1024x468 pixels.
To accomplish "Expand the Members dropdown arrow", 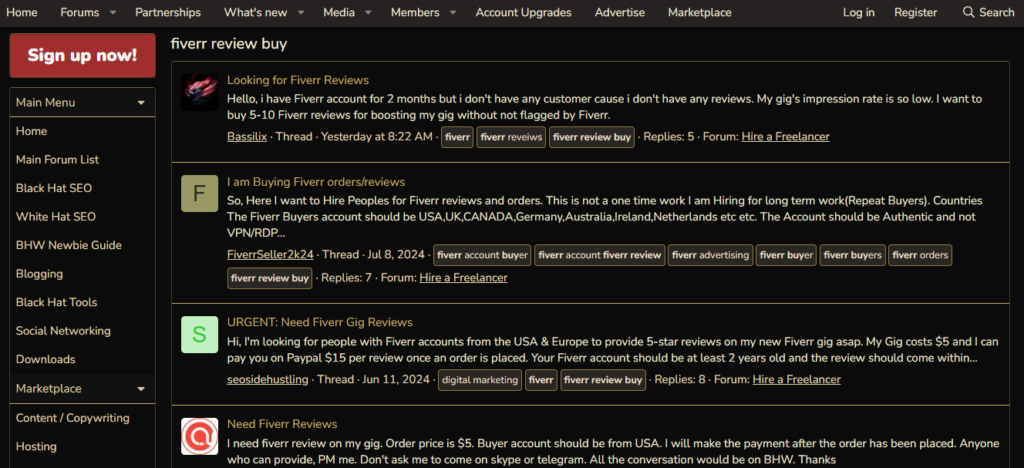I will 453,12.
